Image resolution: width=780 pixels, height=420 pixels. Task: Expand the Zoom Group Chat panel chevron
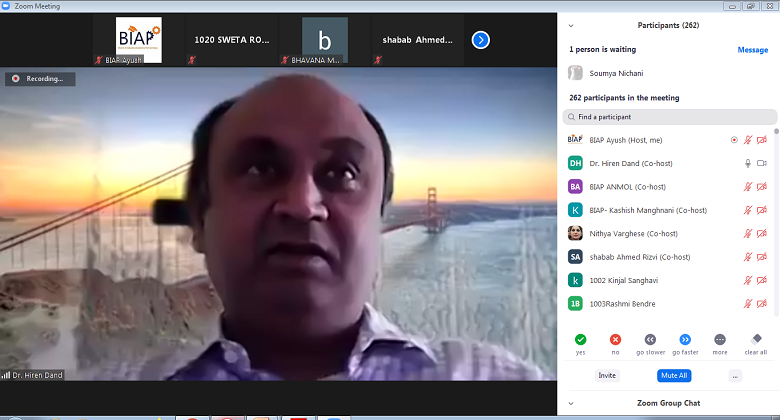pyautogui.click(x=570, y=403)
